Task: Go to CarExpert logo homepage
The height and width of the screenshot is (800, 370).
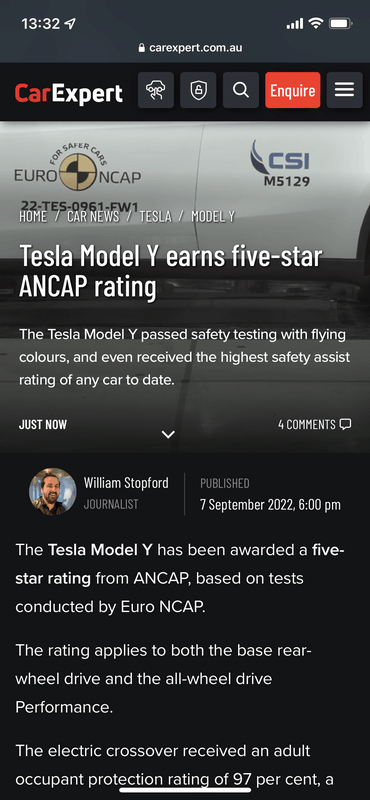Action: click(68, 93)
